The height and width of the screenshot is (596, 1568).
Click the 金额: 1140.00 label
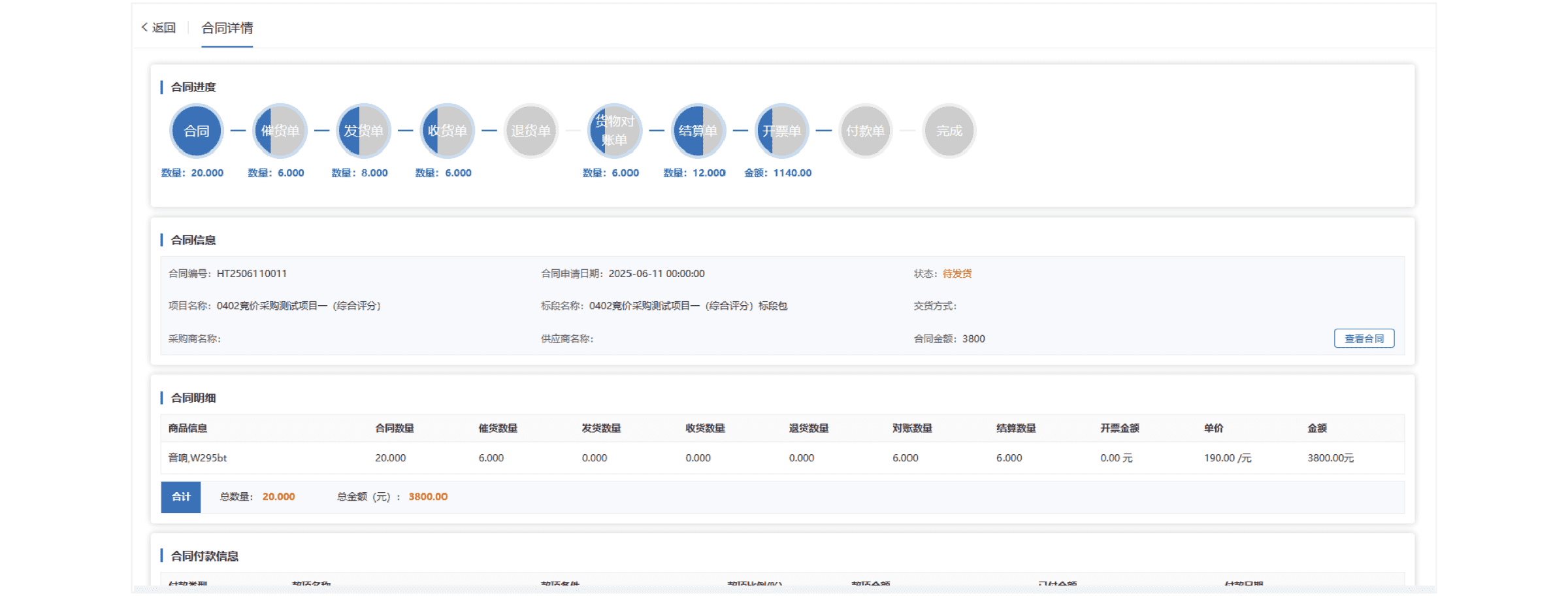[777, 173]
